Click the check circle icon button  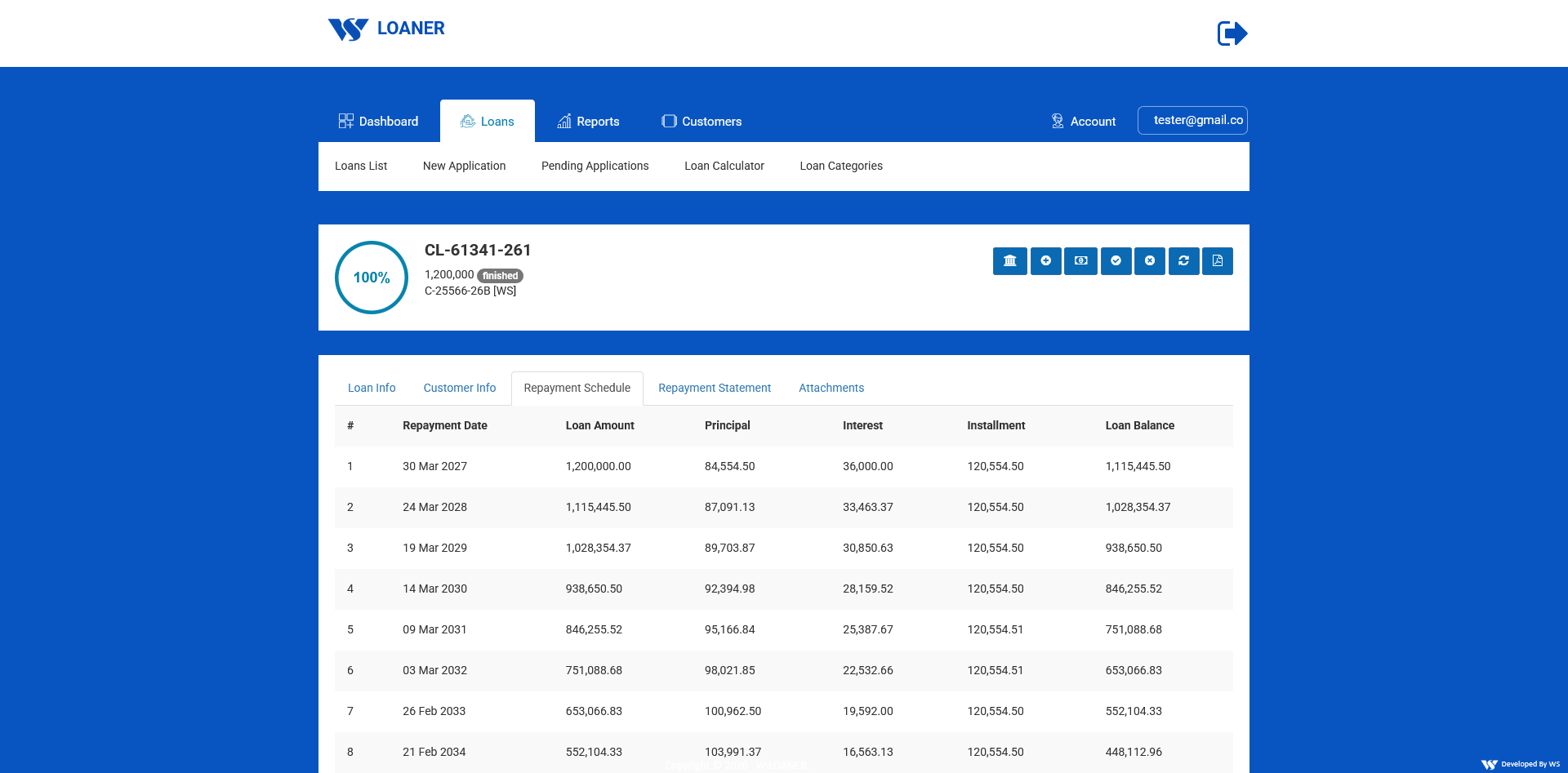pyautogui.click(x=1116, y=261)
